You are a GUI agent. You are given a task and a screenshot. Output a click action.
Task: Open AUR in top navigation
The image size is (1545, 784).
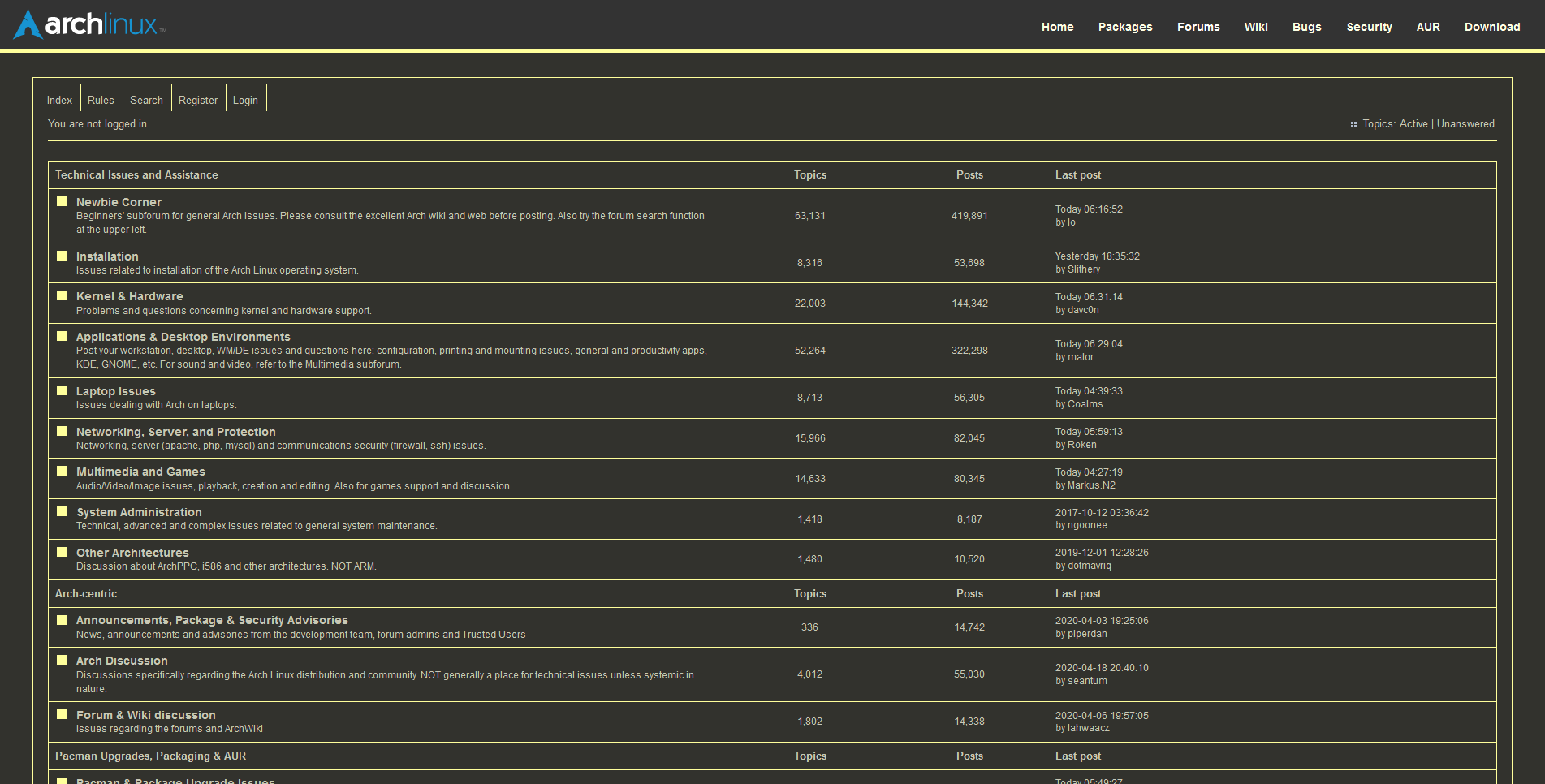(x=1428, y=27)
